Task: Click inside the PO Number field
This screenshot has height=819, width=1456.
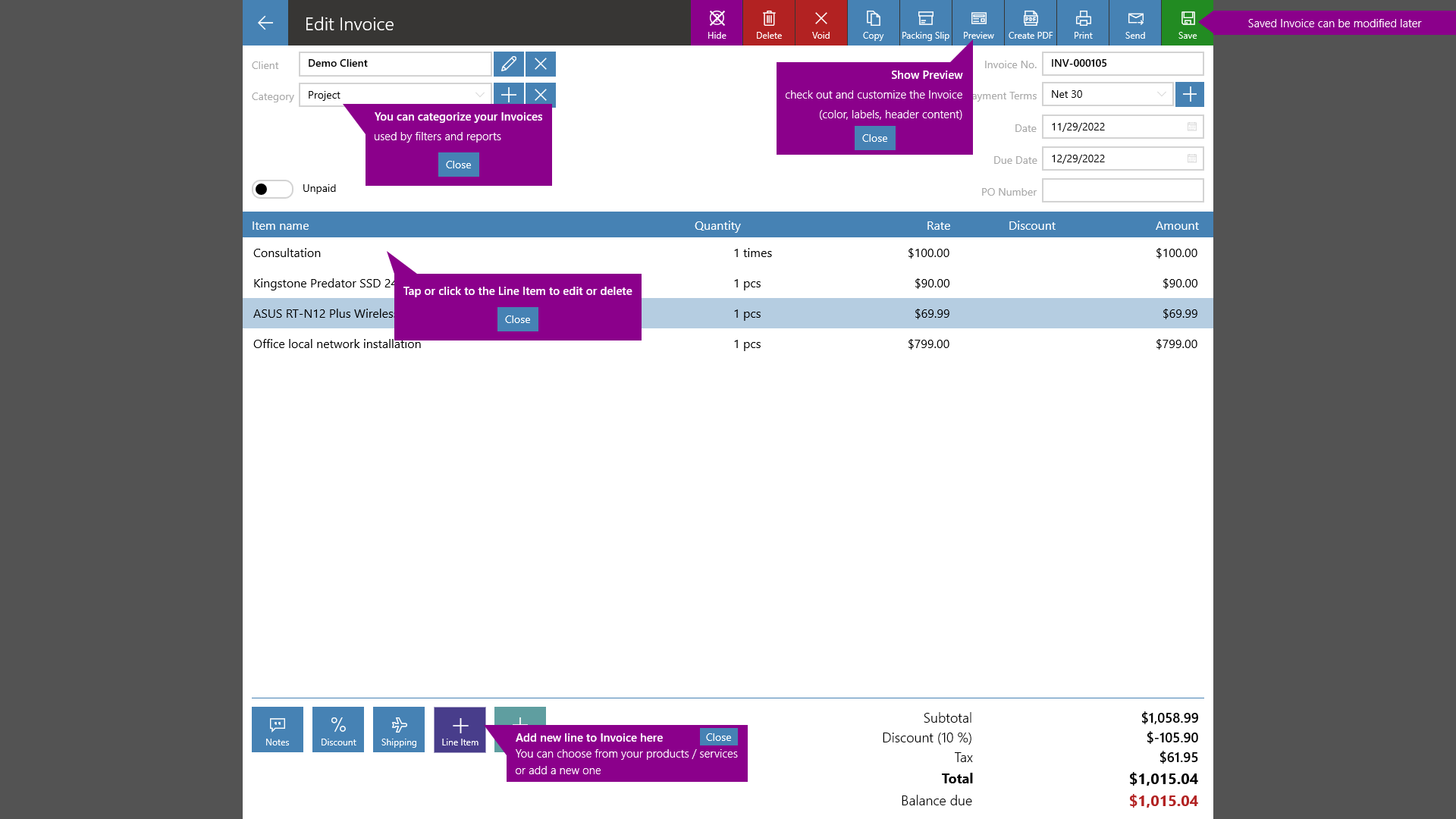Action: [1122, 190]
